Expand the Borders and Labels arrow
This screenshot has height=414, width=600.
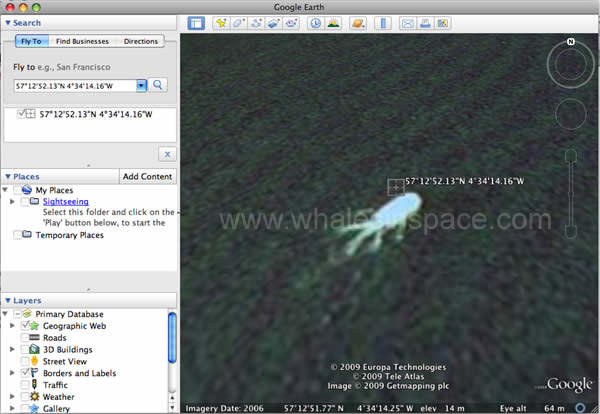click(12, 373)
